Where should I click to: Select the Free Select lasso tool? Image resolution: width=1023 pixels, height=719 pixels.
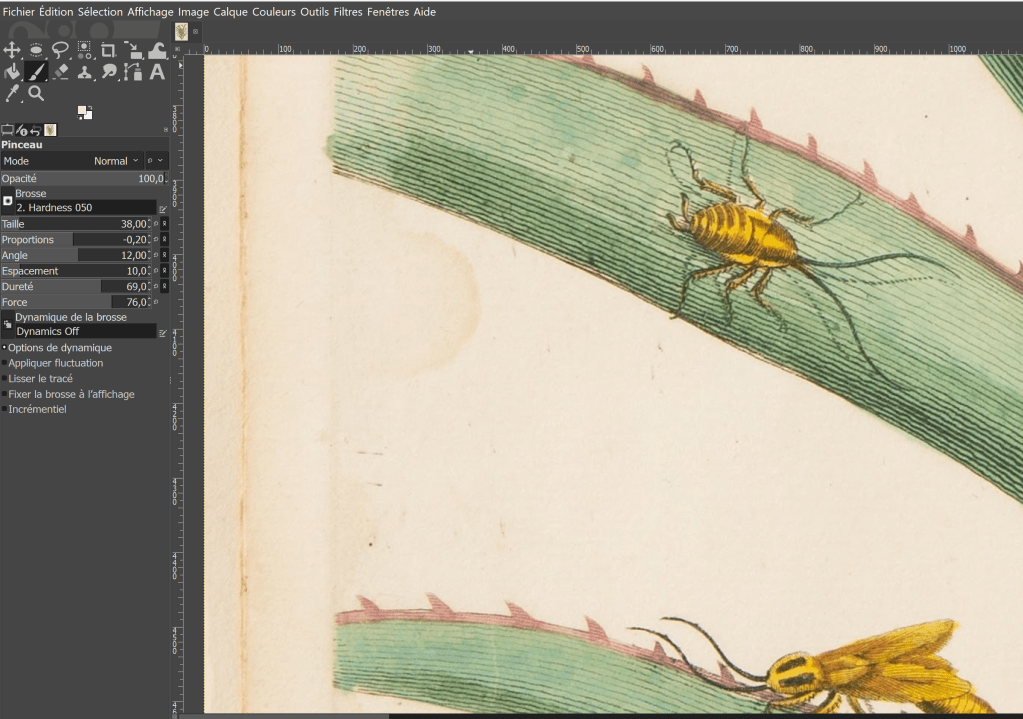point(60,50)
